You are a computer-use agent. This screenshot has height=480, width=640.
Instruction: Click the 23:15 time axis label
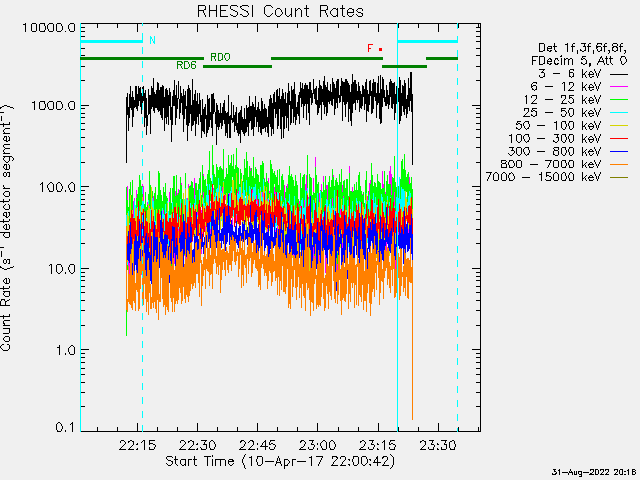378,445
